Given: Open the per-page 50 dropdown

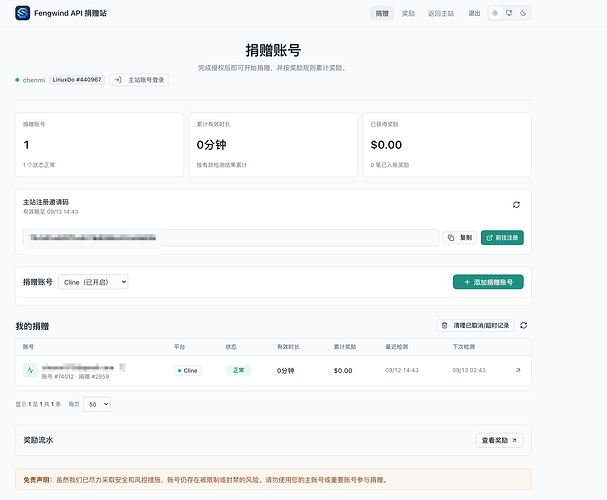Looking at the screenshot, I should coord(97,404).
